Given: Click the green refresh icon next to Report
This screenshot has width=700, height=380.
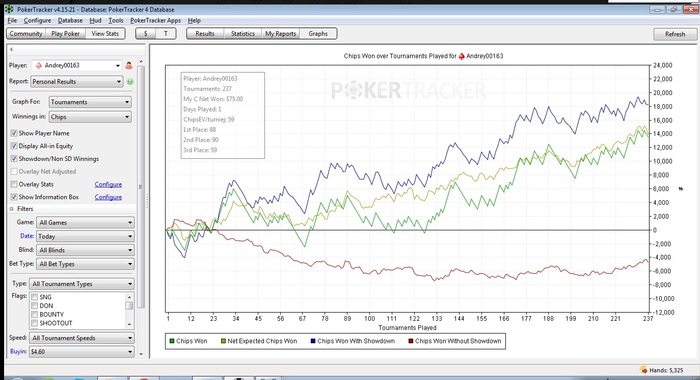Looking at the screenshot, I should tap(130, 82).
